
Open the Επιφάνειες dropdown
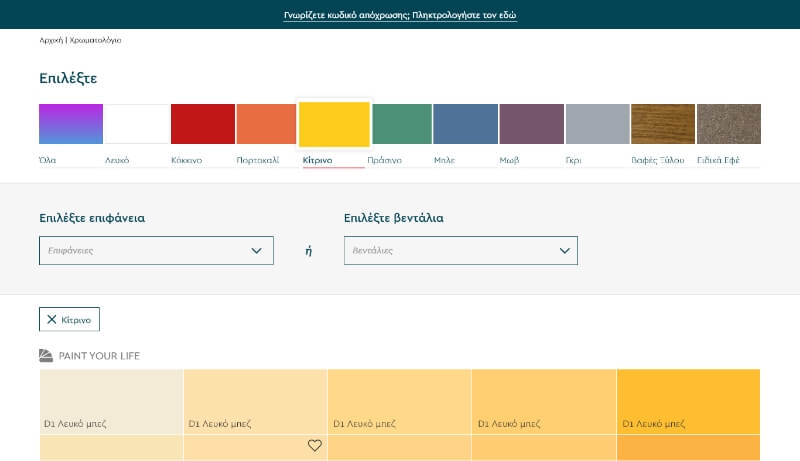coord(155,251)
